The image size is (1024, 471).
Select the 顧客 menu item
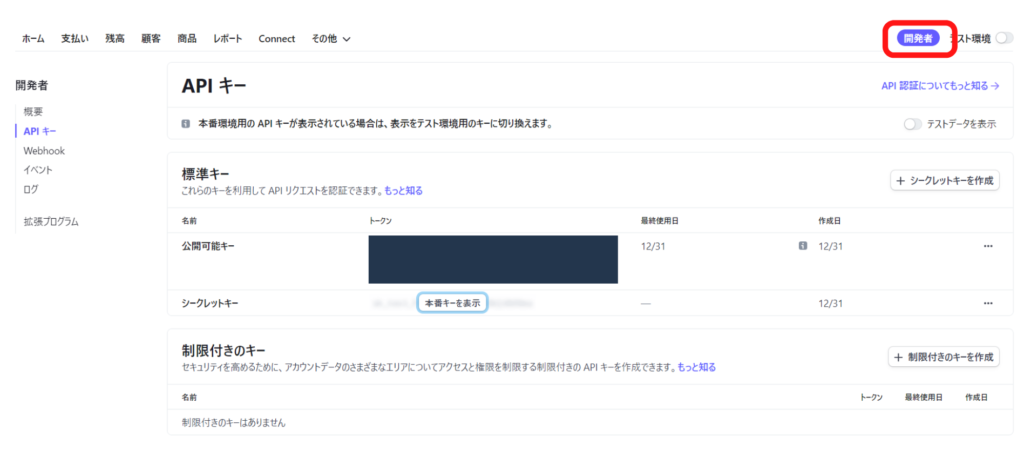(x=151, y=39)
